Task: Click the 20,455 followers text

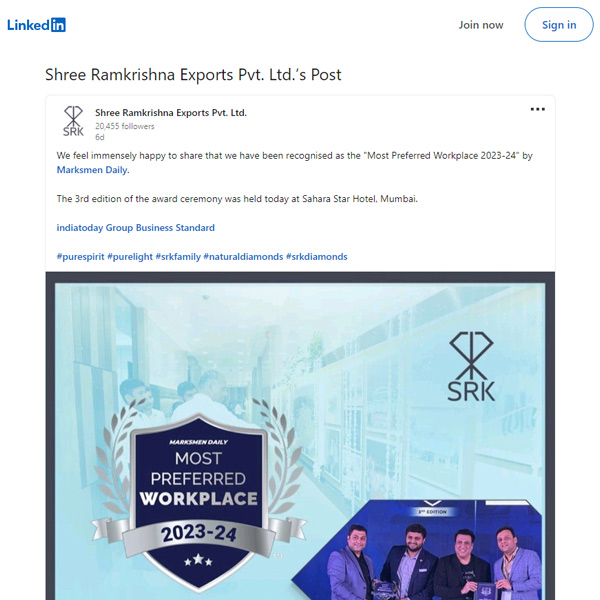Action: coord(125,126)
